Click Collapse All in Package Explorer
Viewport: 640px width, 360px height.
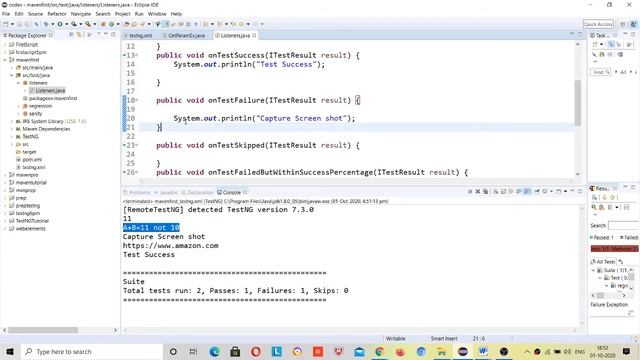pos(71,35)
